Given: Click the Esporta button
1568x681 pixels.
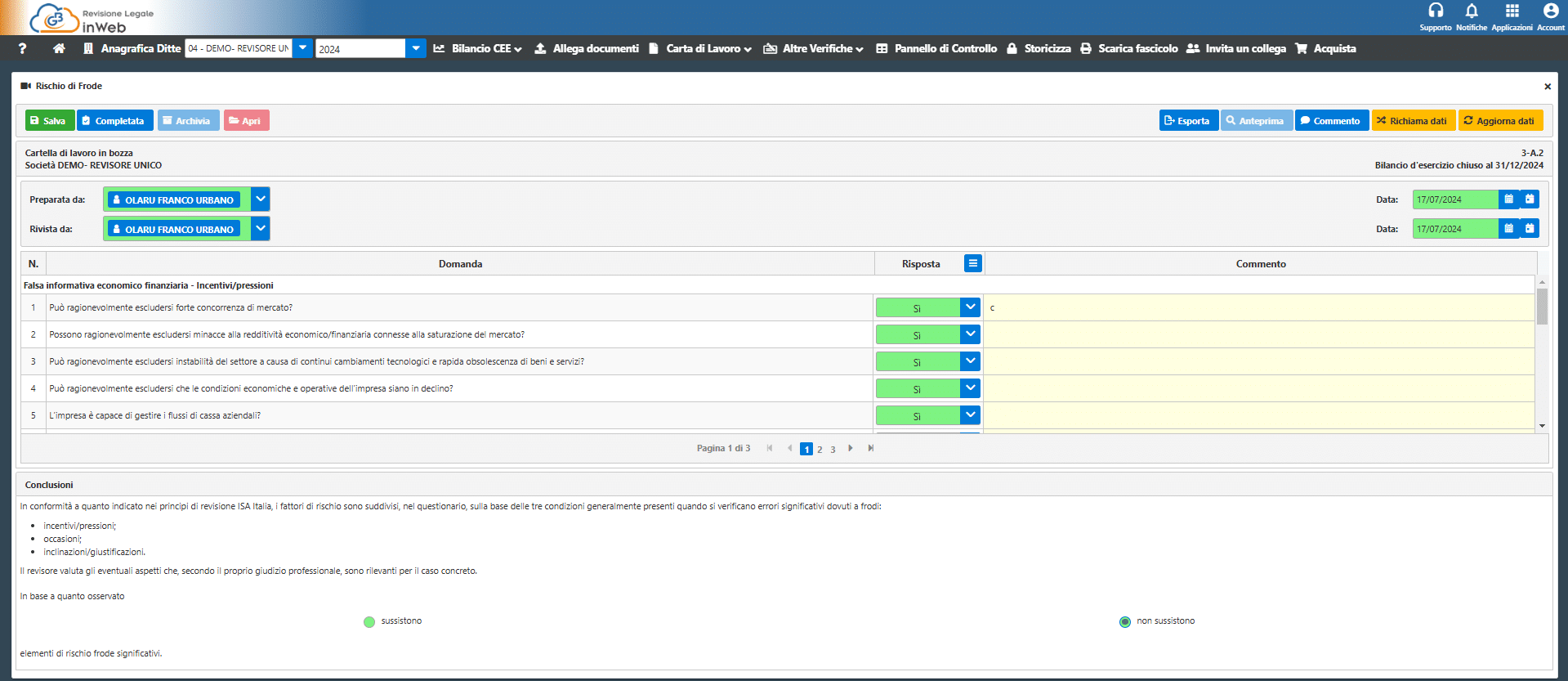Looking at the screenshot, I should pyautogui.click(x=1188, y=120).
